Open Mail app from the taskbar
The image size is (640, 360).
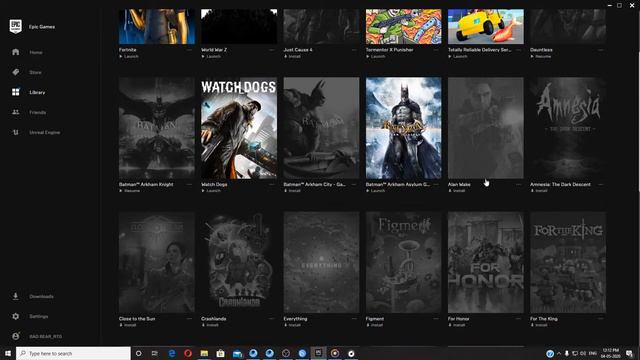[237, 353]
